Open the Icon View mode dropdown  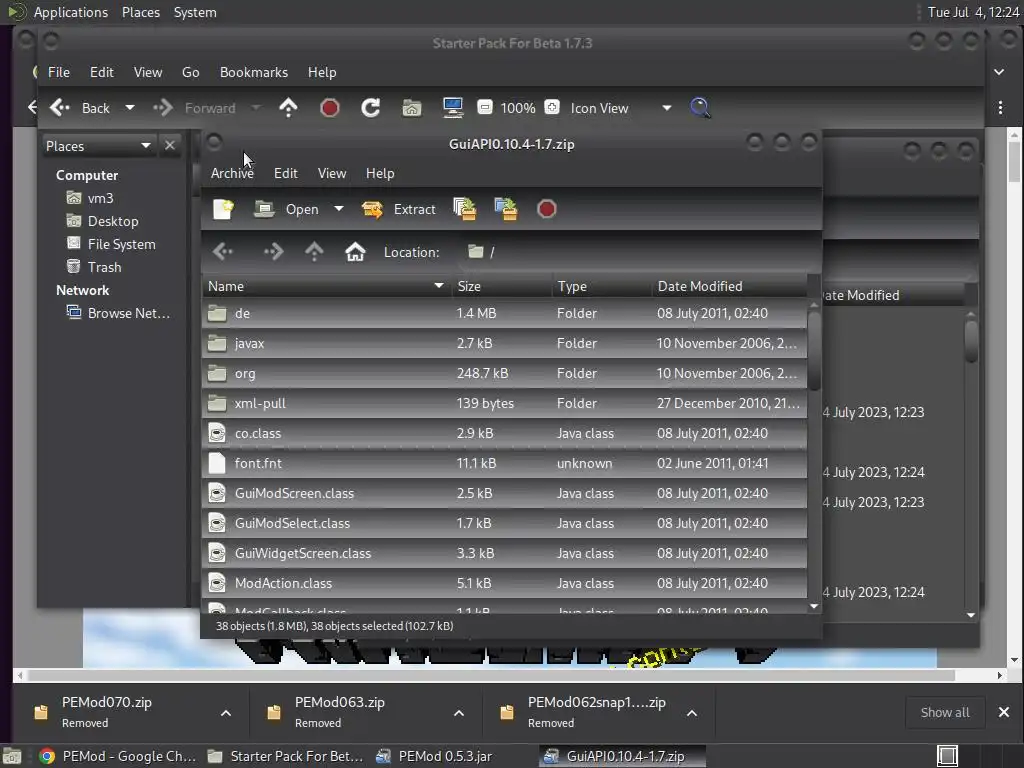[620, 108]
